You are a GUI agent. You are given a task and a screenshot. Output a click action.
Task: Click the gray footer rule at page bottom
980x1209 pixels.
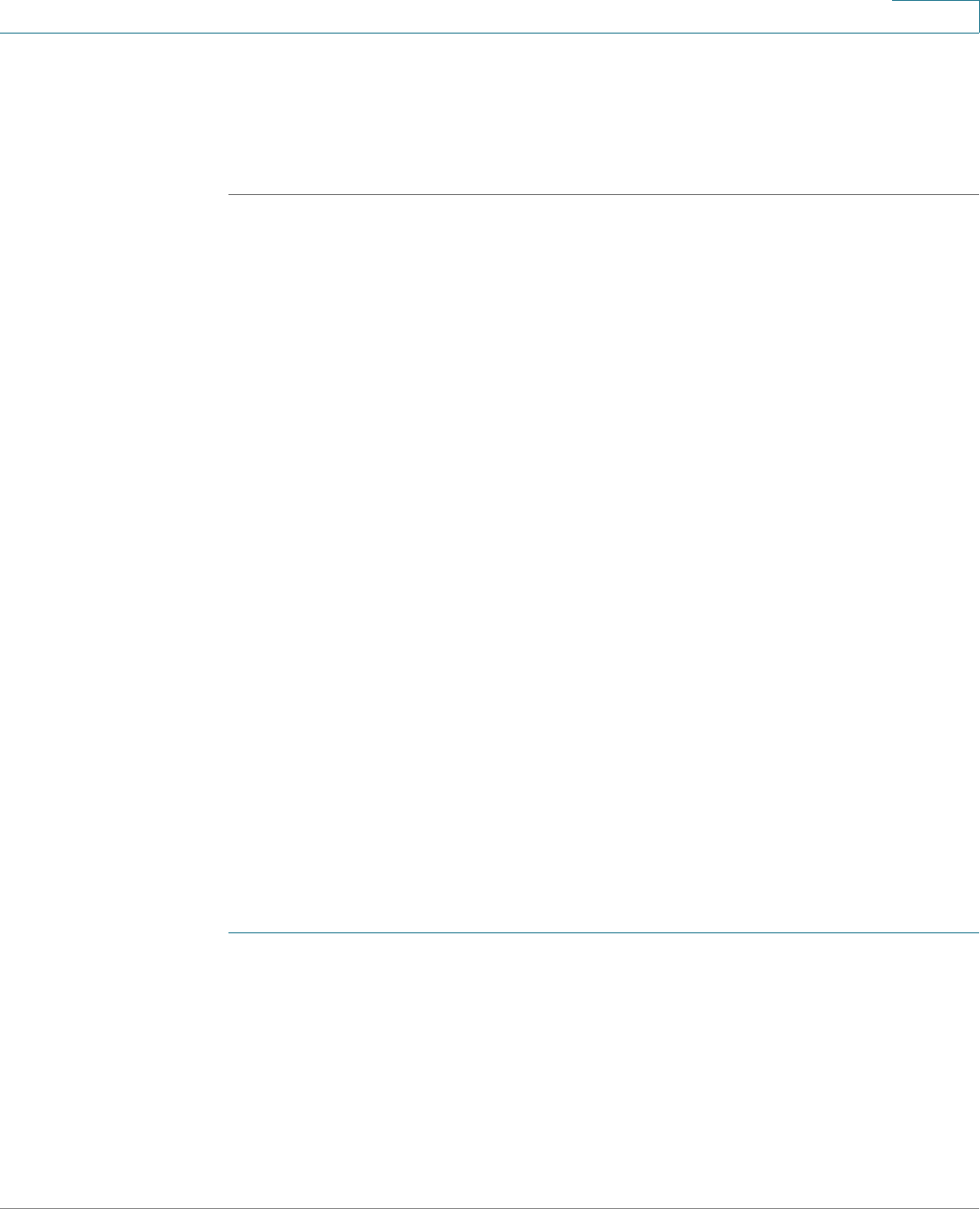pos(490,1207)
